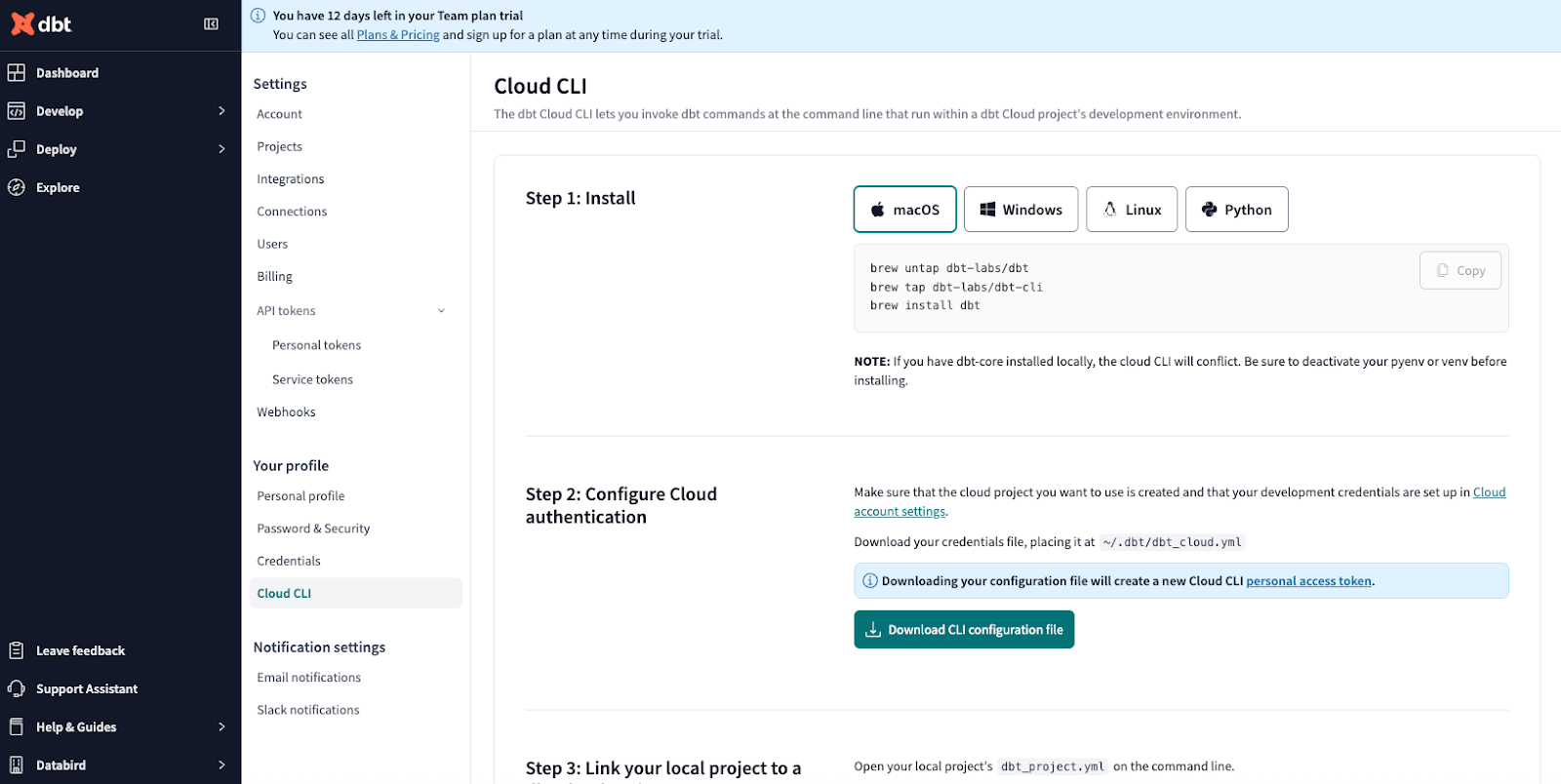Click the Cloud CLI page heading
Screen dimensions: 1561x784
(540, 86)
